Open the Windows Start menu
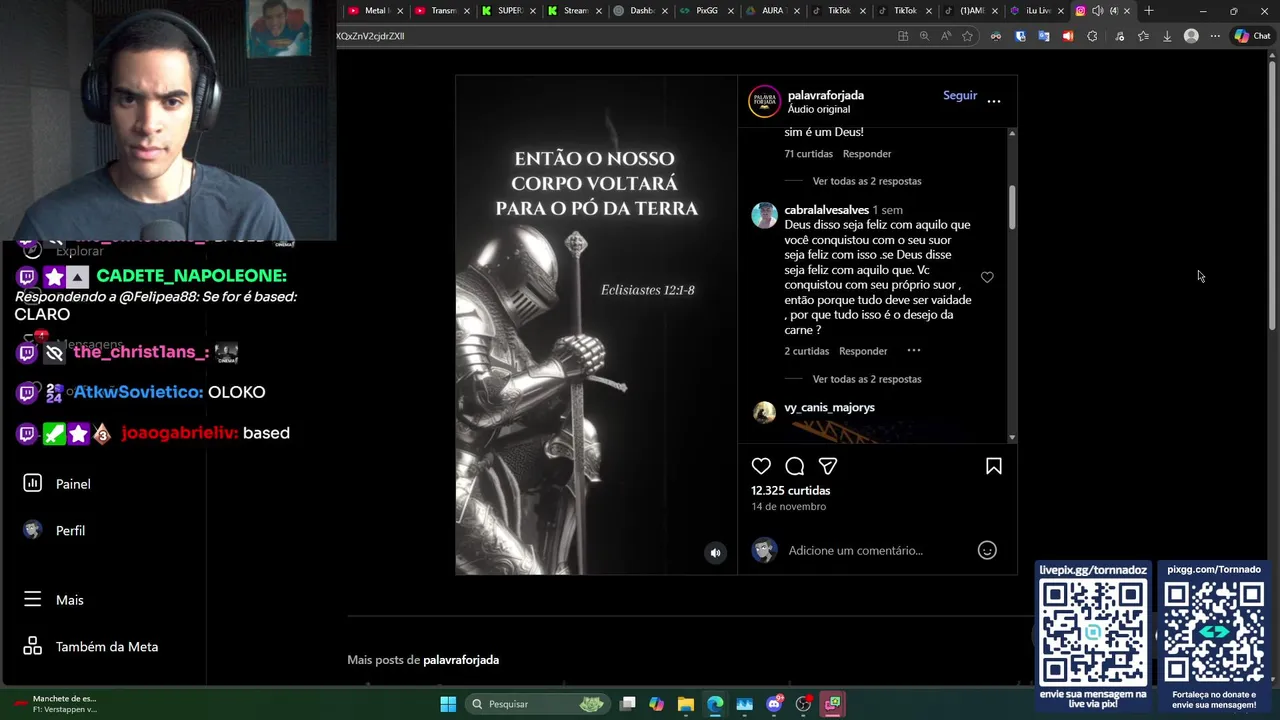The height and width of the screenshot is (720, 1280). tap(448, 704)
